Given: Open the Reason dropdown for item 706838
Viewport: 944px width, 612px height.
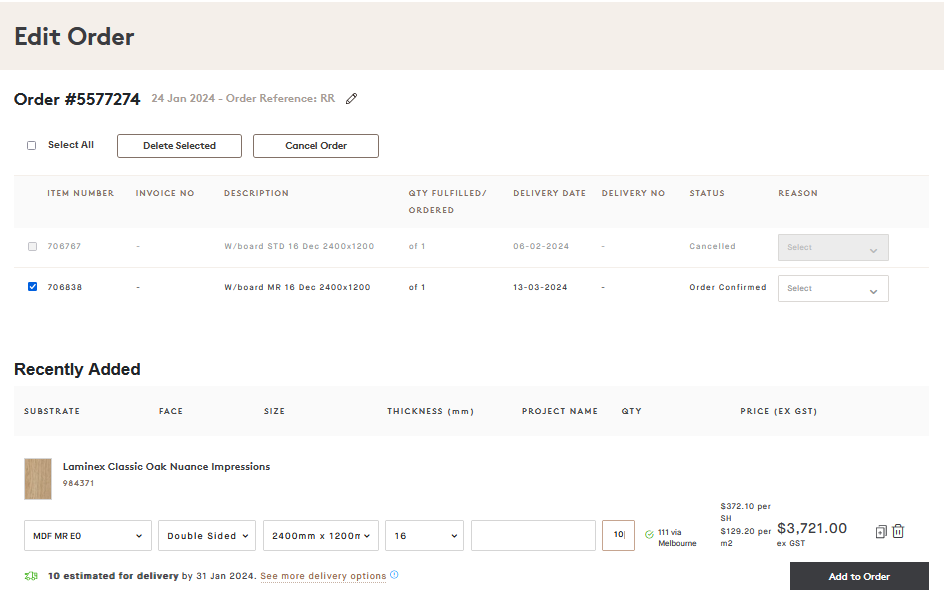Looking at the screenshot, I should 833,288.
